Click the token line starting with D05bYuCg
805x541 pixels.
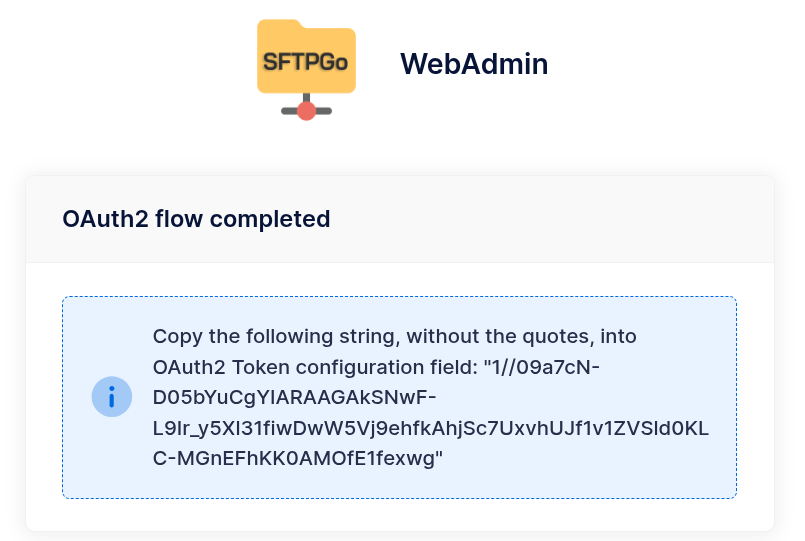294,398
